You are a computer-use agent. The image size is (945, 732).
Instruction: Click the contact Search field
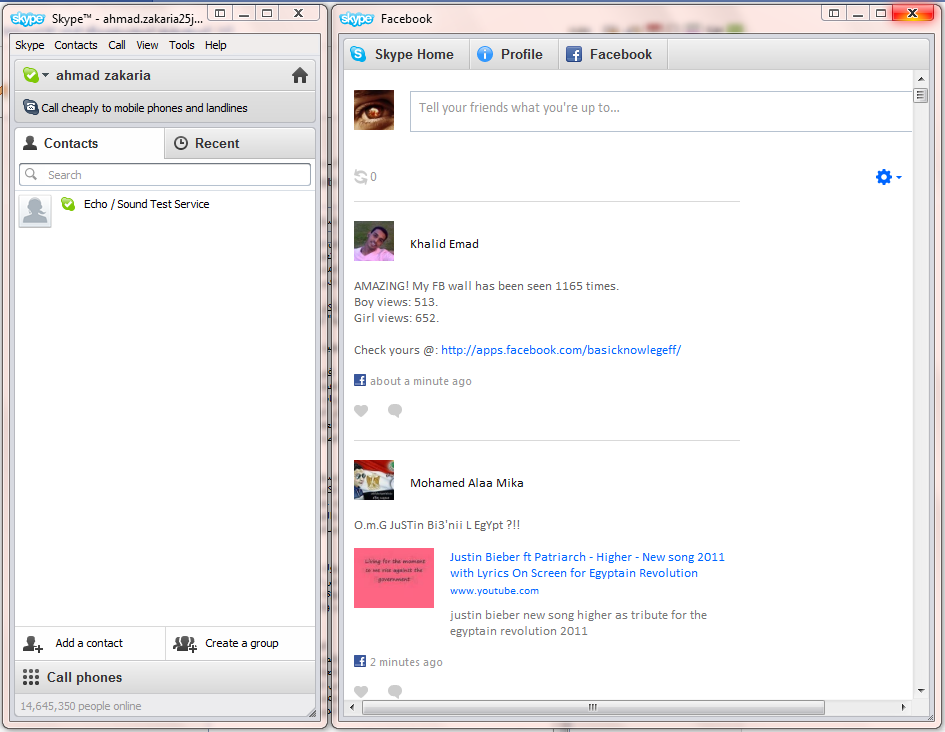(165, 175)
